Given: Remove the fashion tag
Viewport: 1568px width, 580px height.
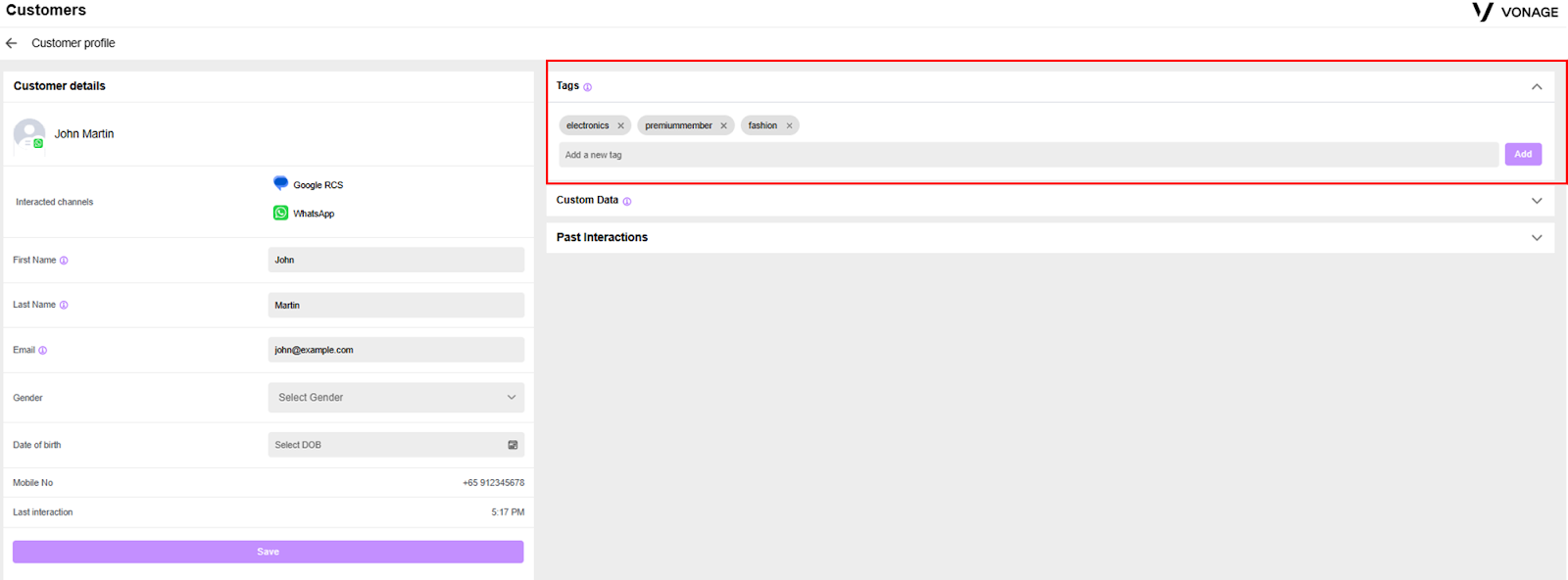Looking at the screenshot, I should click(789, 125).
